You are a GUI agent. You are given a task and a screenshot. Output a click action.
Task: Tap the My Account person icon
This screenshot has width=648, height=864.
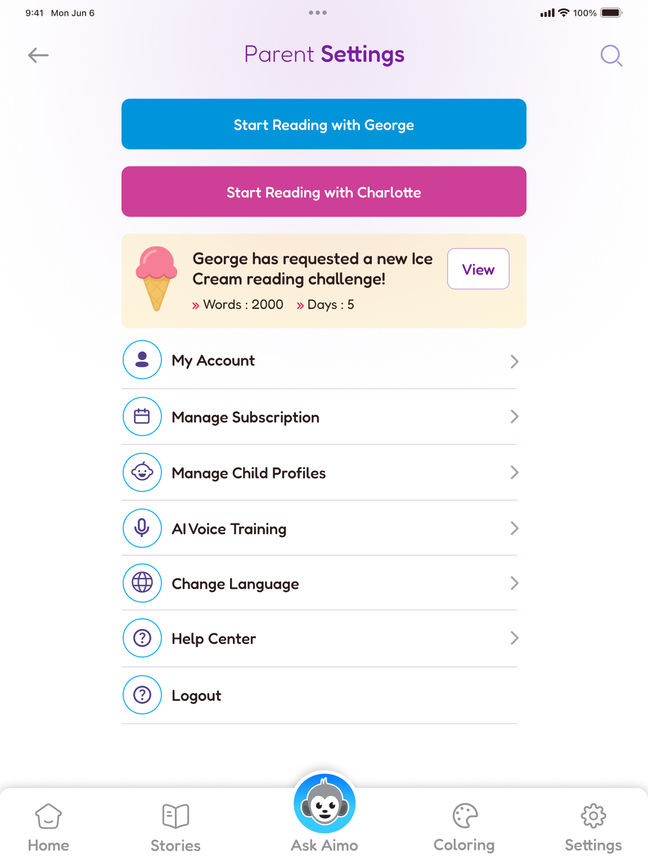pyautogui.click(x=142, y=360)
